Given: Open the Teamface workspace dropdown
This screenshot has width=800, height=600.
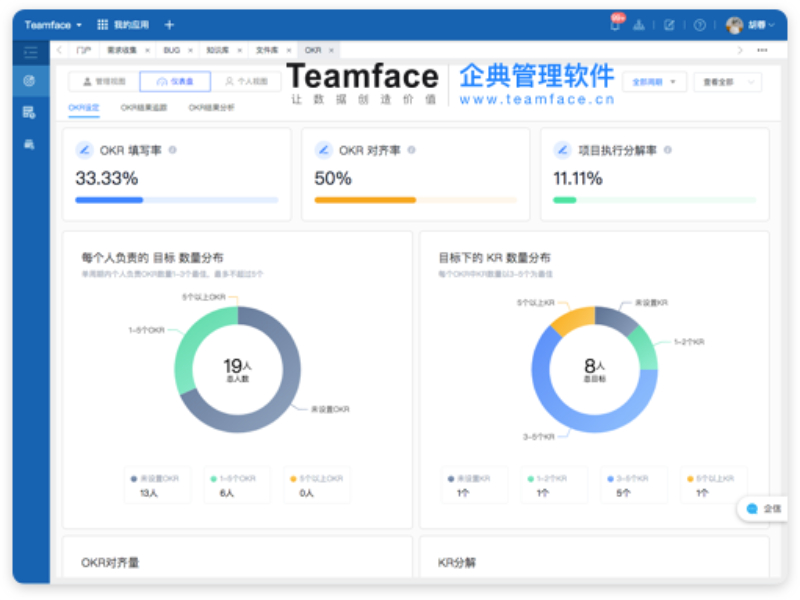Looking at the screenshot, I should pyautogui.click(x=53, y=24).
